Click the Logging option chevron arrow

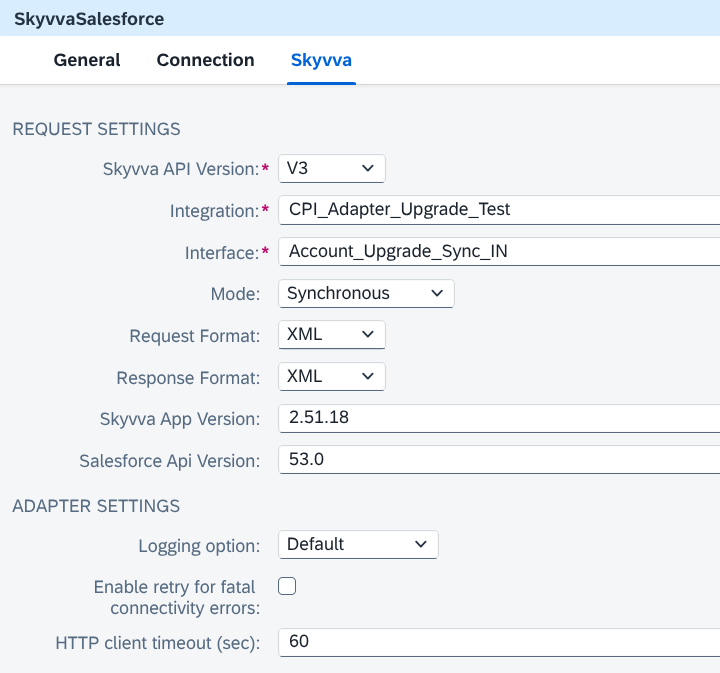pos(421,544)
